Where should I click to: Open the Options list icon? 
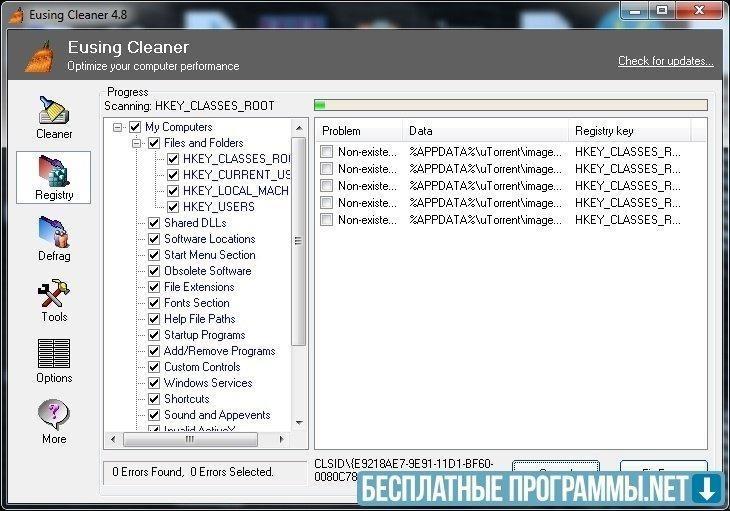tap(54, 354)
